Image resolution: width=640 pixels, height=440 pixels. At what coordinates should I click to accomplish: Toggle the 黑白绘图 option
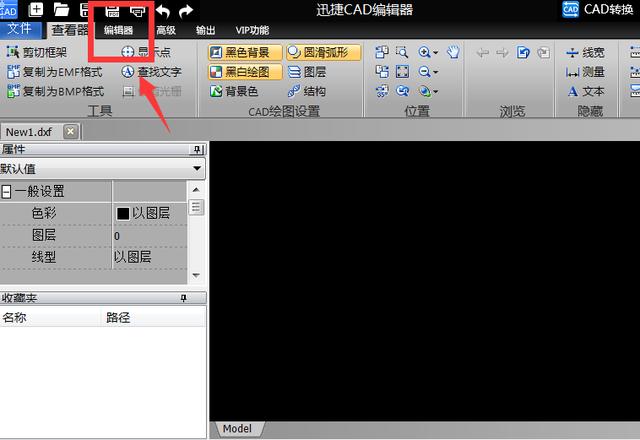coord(245,72)
